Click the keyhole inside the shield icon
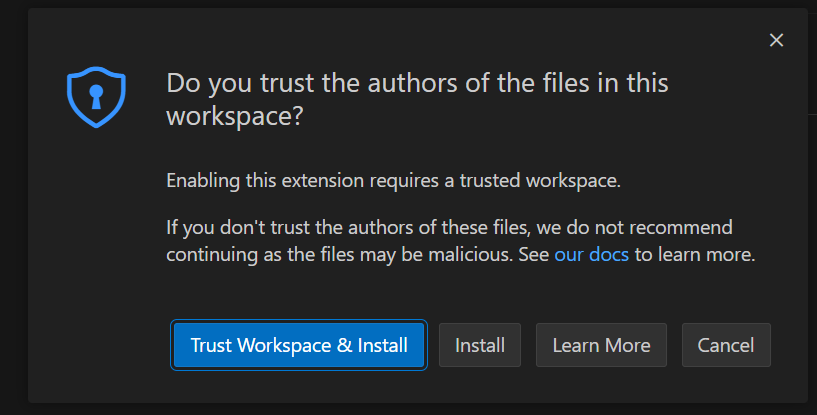This screenshot has width=817, height=415. tap(97, 97)
